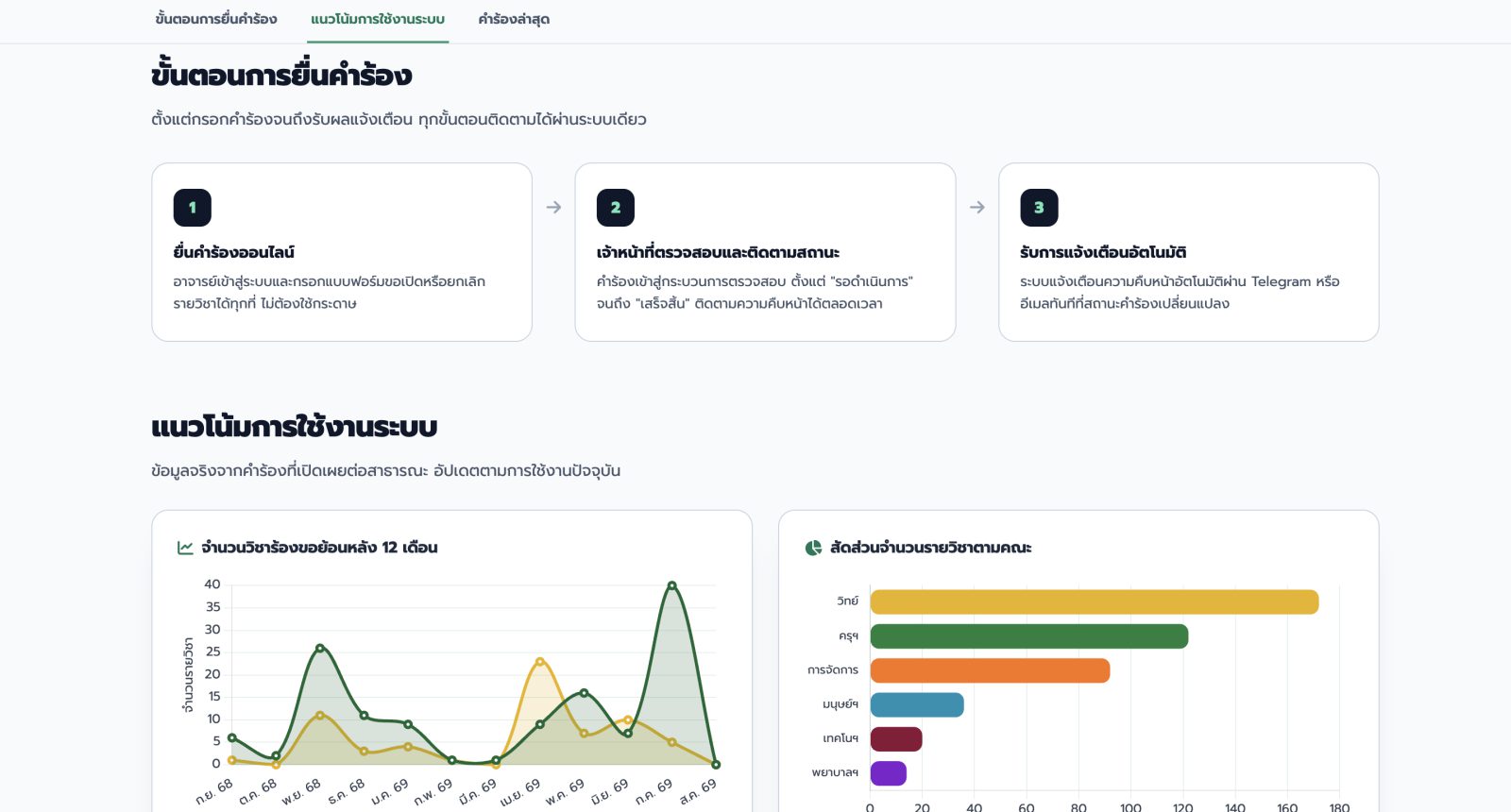Image resolution: width=1511 pixels, height=812 pixels.
Task: Click the green ครุฯ bar
Action: tap(1029, 636)
